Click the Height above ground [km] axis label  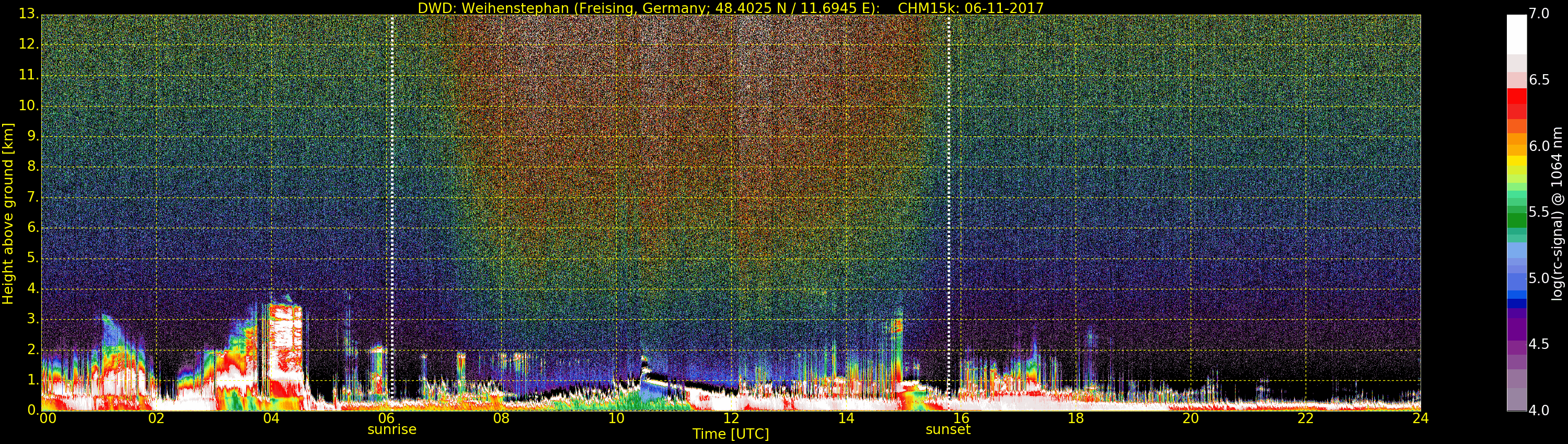[x=8, y=213]
